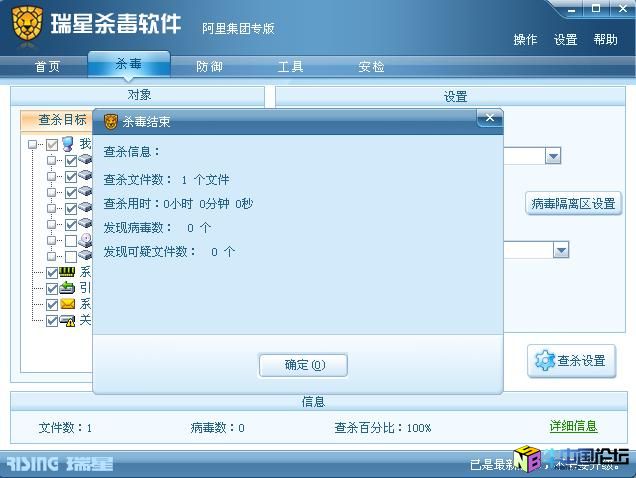Screen dimensions: 636x478
Task: Collapse the My Computer root tree node
Action: 32,144
